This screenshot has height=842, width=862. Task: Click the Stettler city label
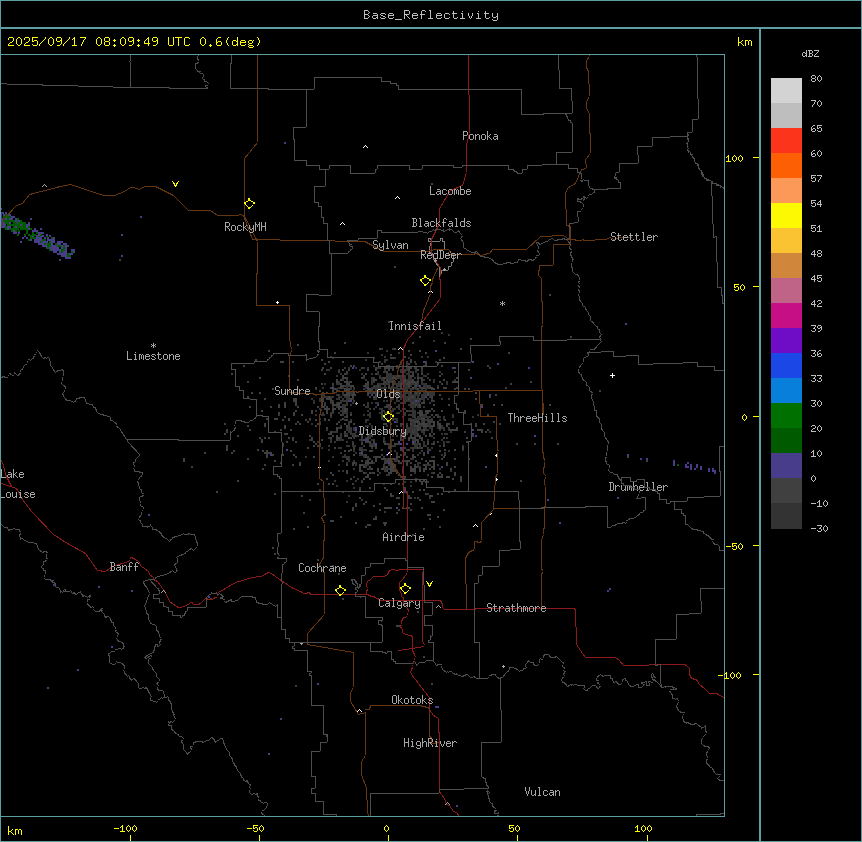pyautogui.click(x=634, y=237)
